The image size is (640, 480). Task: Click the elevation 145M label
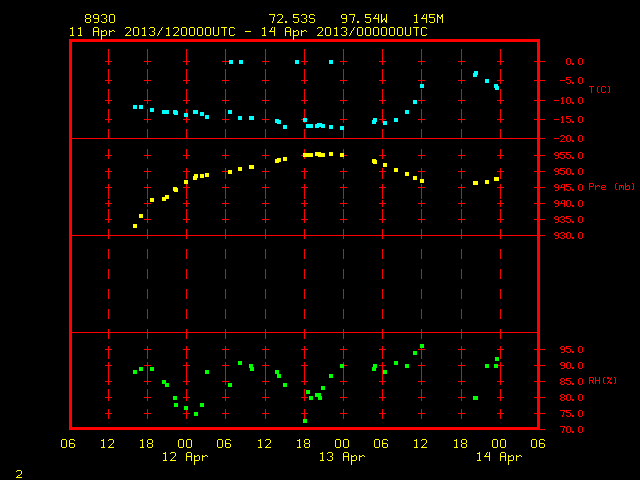(x=428, y=19)
